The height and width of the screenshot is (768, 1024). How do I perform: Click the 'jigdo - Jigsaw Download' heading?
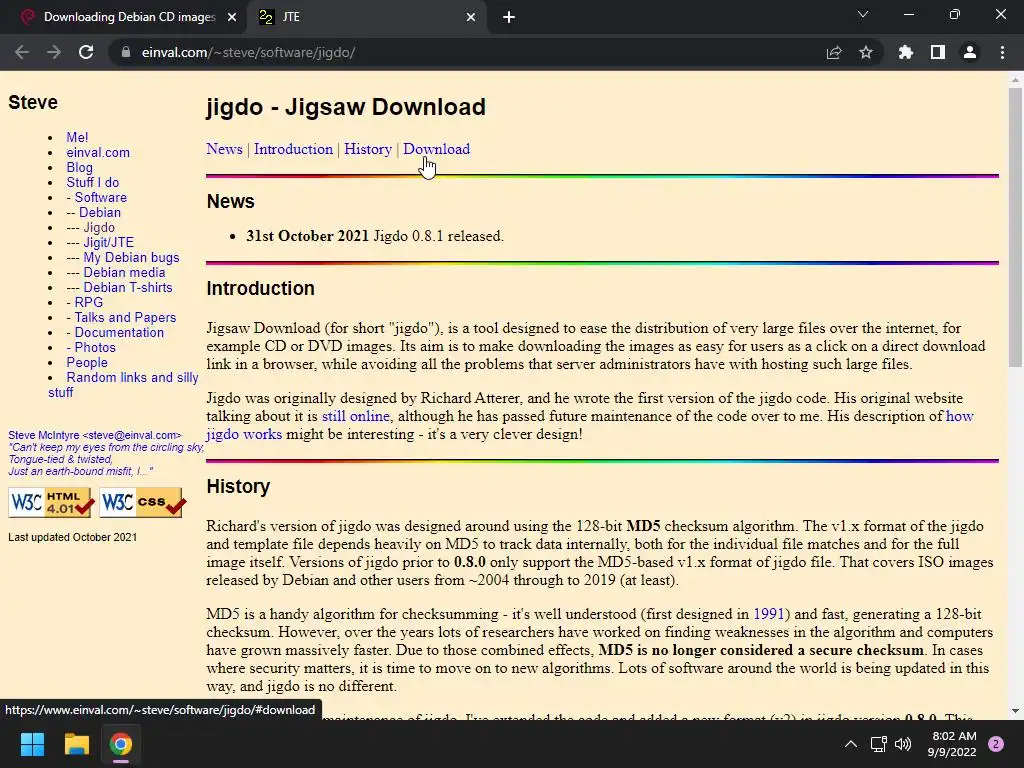(346, 106)
